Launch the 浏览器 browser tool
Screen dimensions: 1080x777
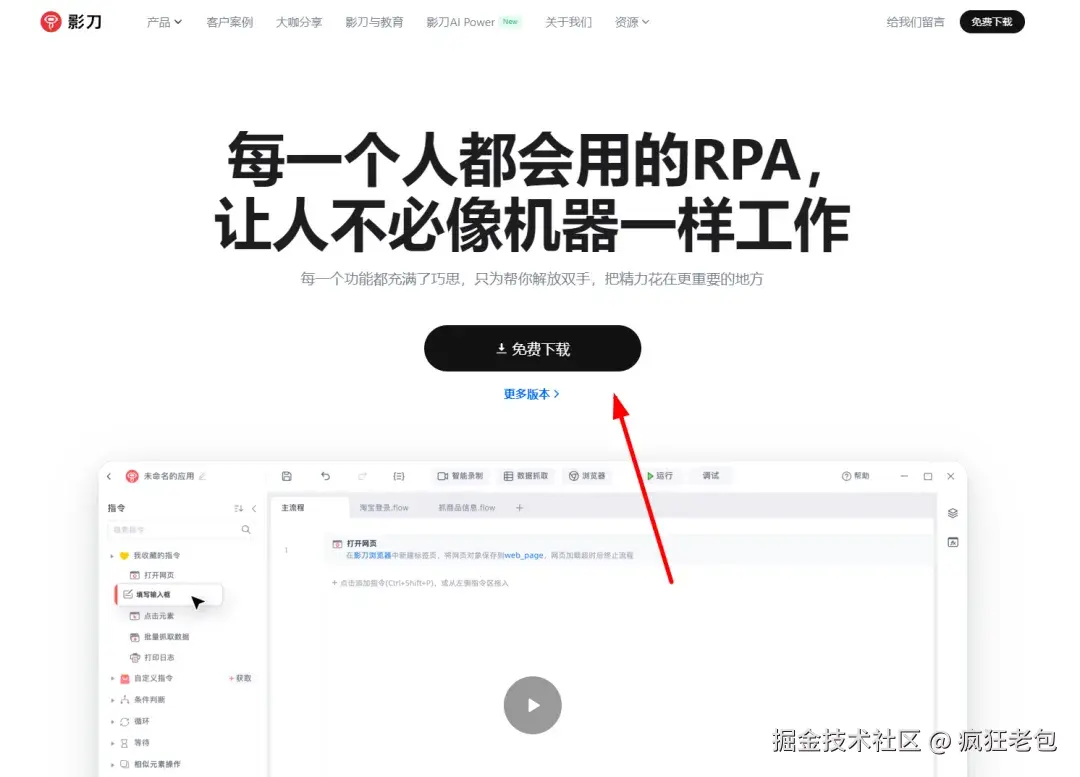[590, 476]
